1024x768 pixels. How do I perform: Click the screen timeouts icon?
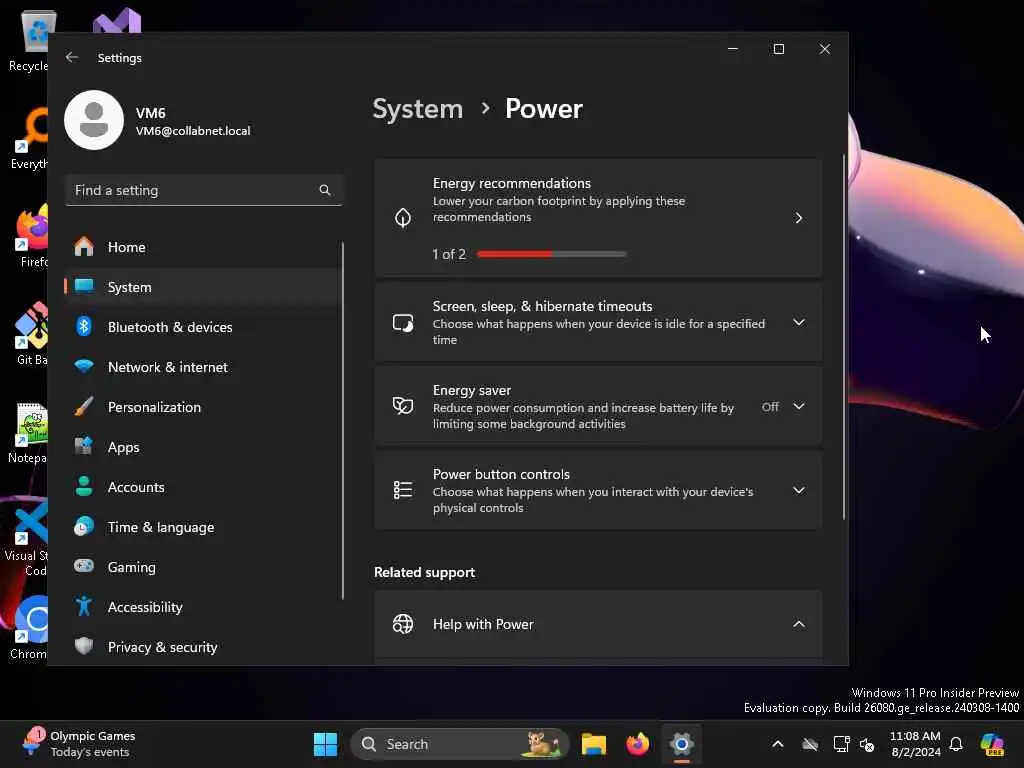click(403, 323)
